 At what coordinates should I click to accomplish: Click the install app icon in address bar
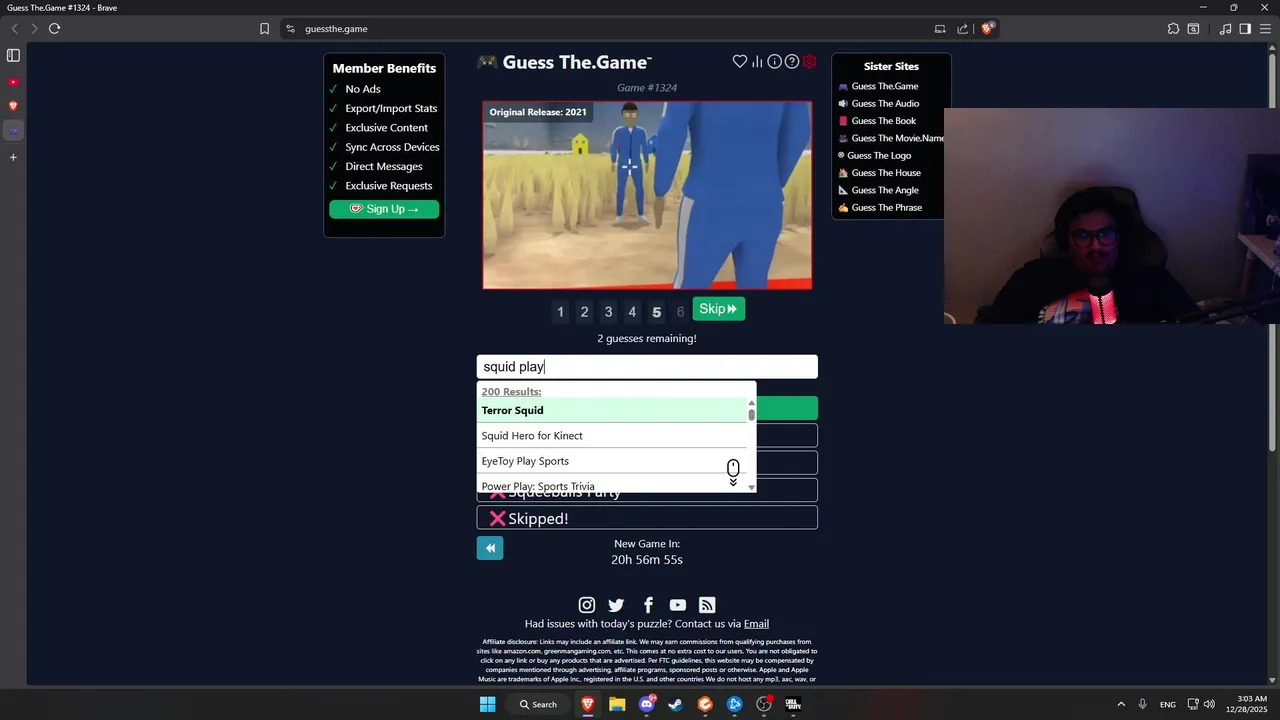[x=940, y=29]
